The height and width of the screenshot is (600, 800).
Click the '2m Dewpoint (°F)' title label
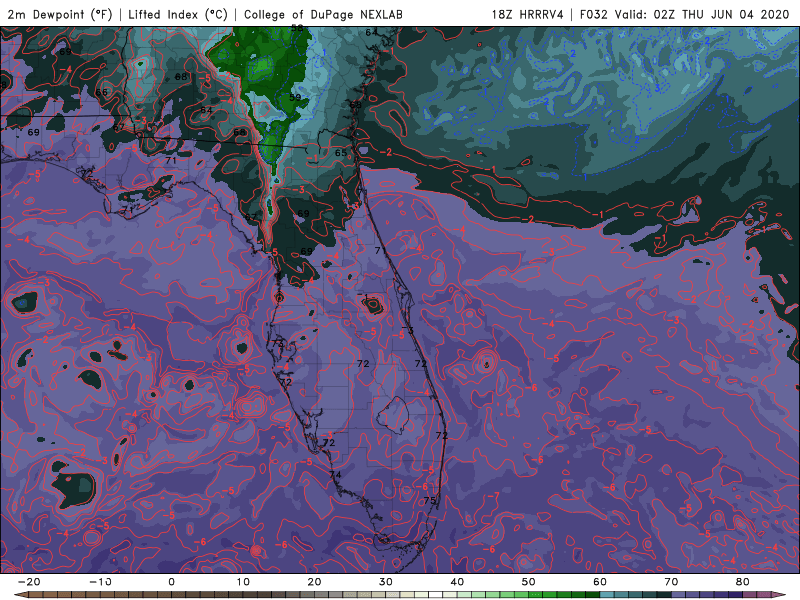tap(60, 14)
